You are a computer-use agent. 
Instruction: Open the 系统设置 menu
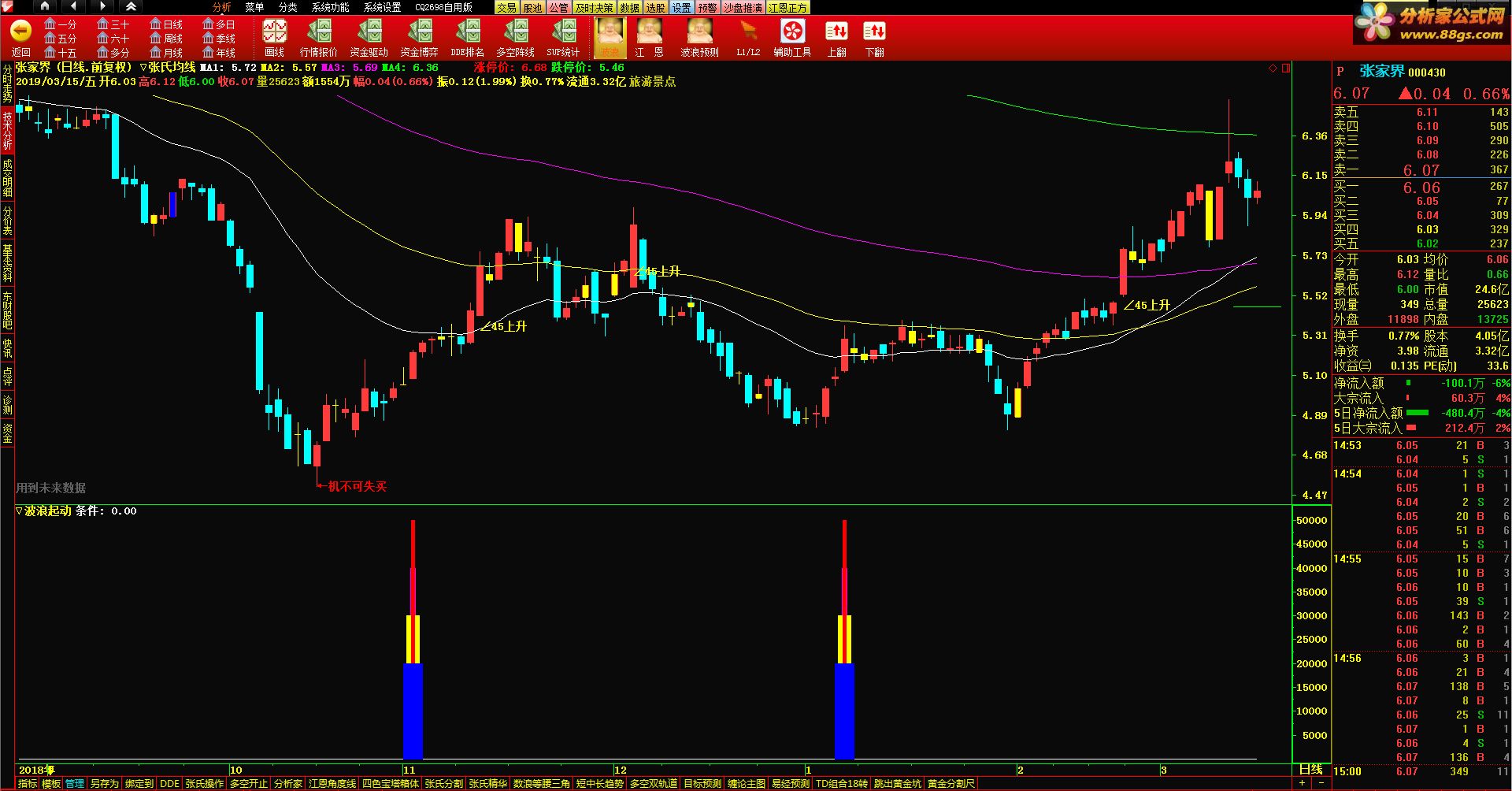tap(382, 7)
